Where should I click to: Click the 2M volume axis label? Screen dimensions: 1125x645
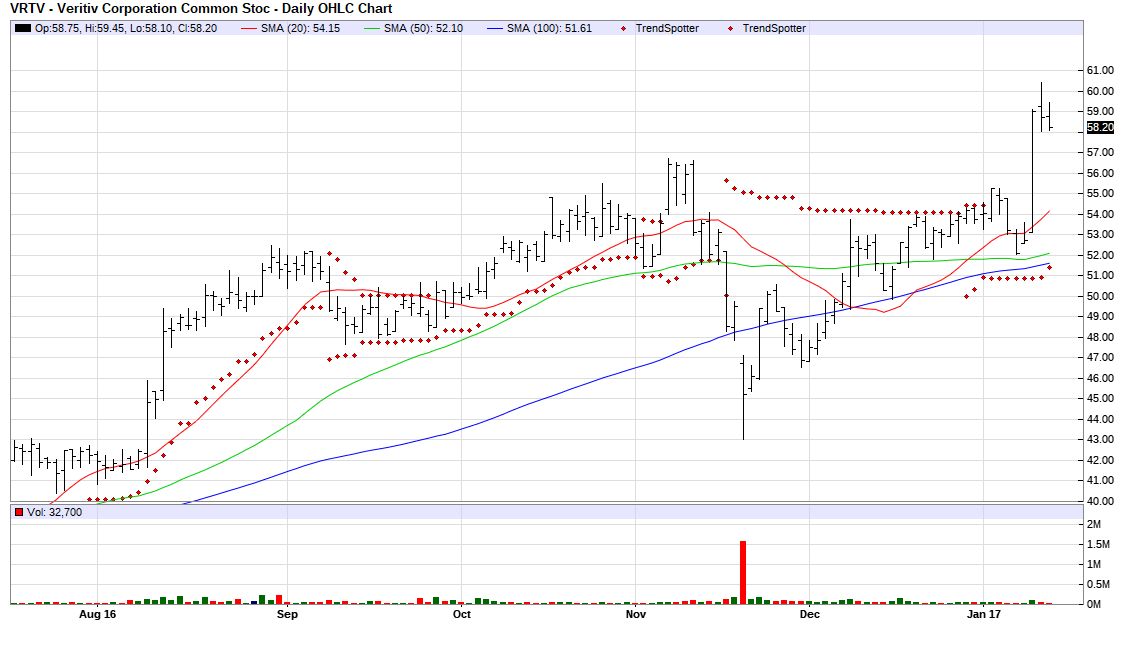[1093, 524]
